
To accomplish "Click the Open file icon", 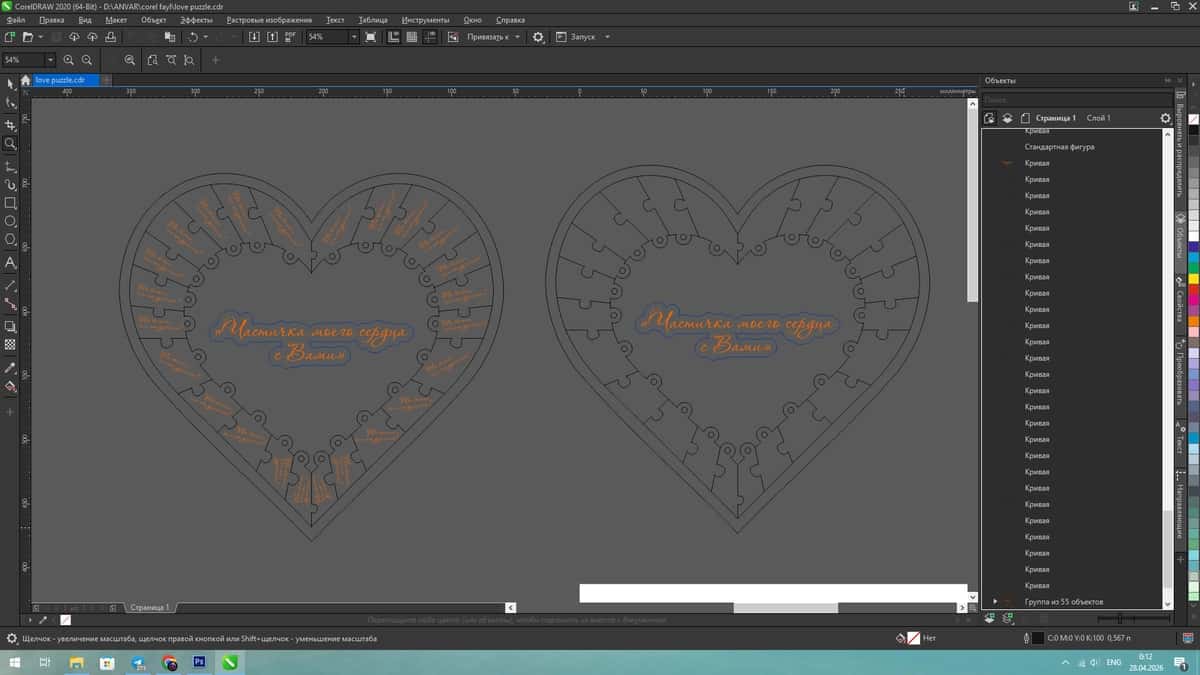I will coord(28,37).
